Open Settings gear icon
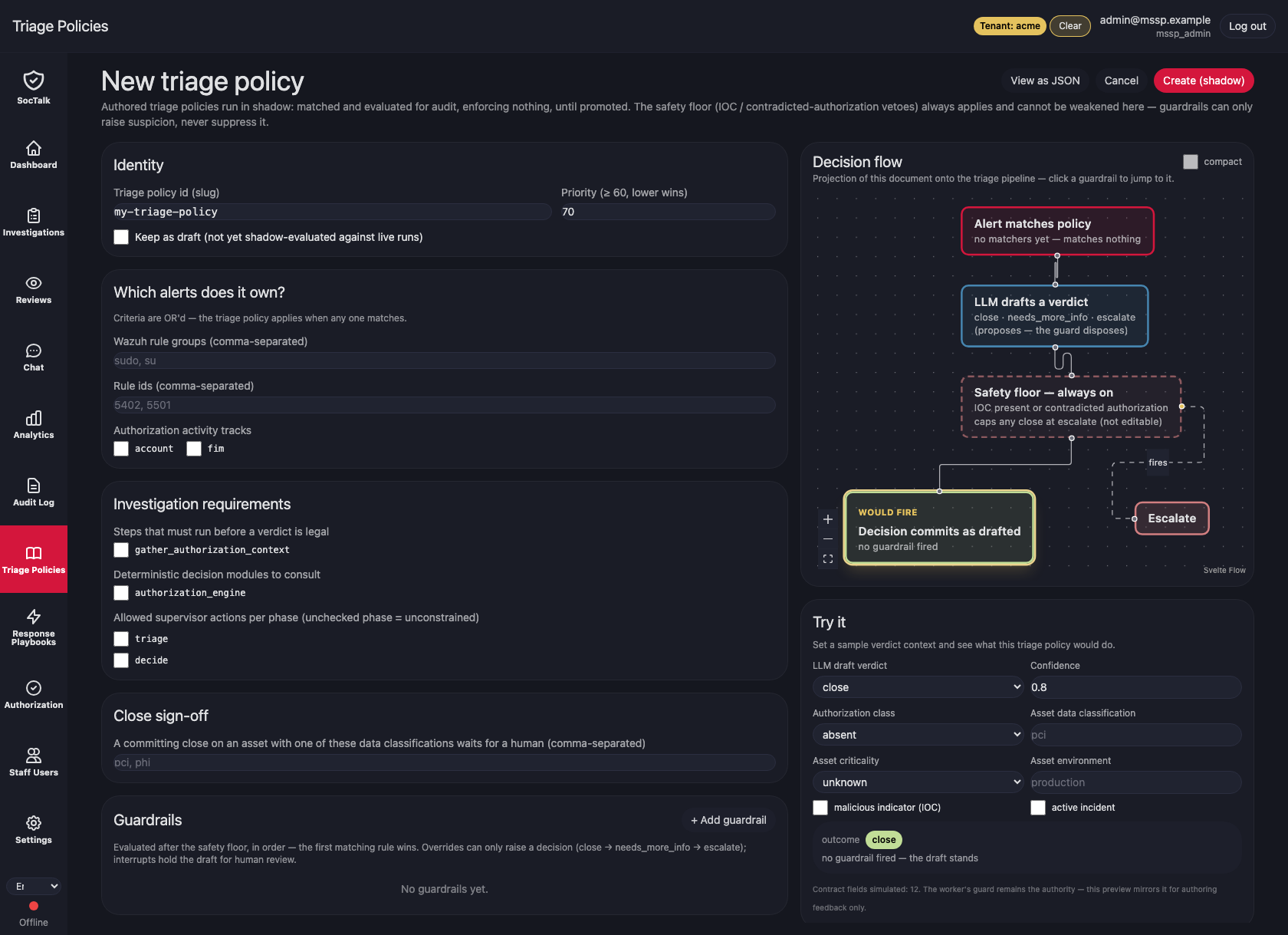 [34, 823]
